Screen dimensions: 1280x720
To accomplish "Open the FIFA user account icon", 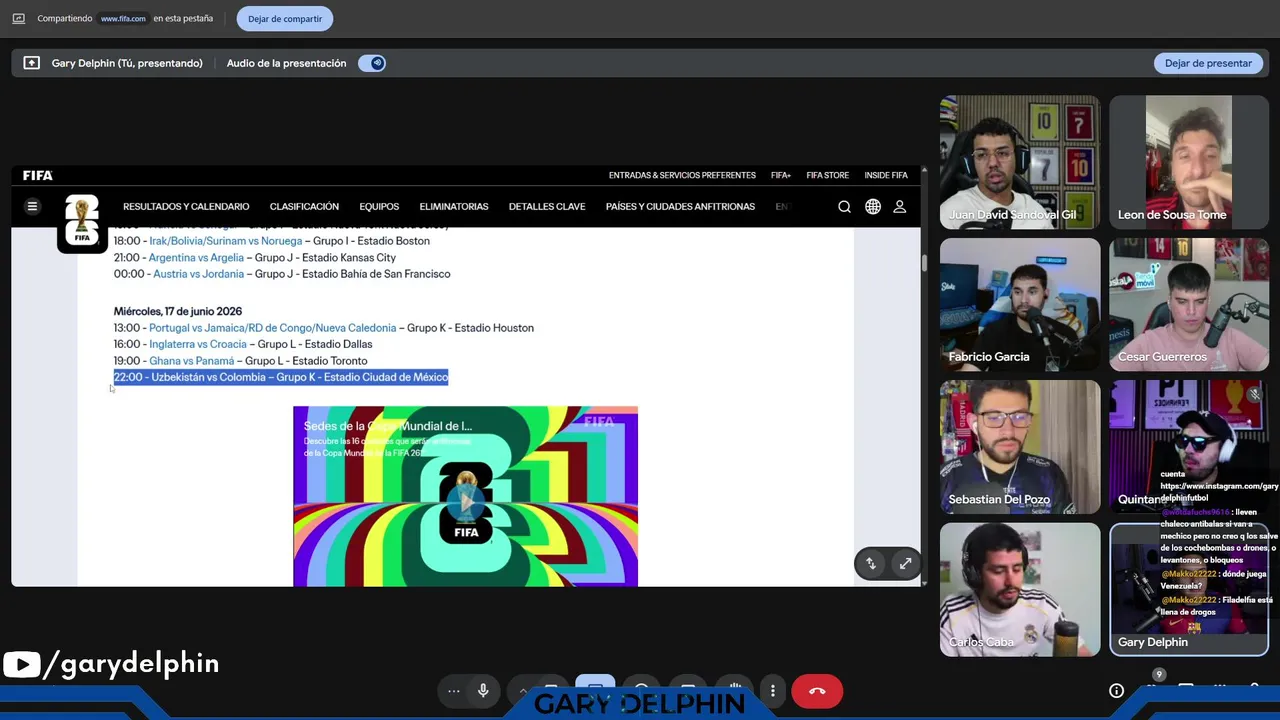I will 900,207.
